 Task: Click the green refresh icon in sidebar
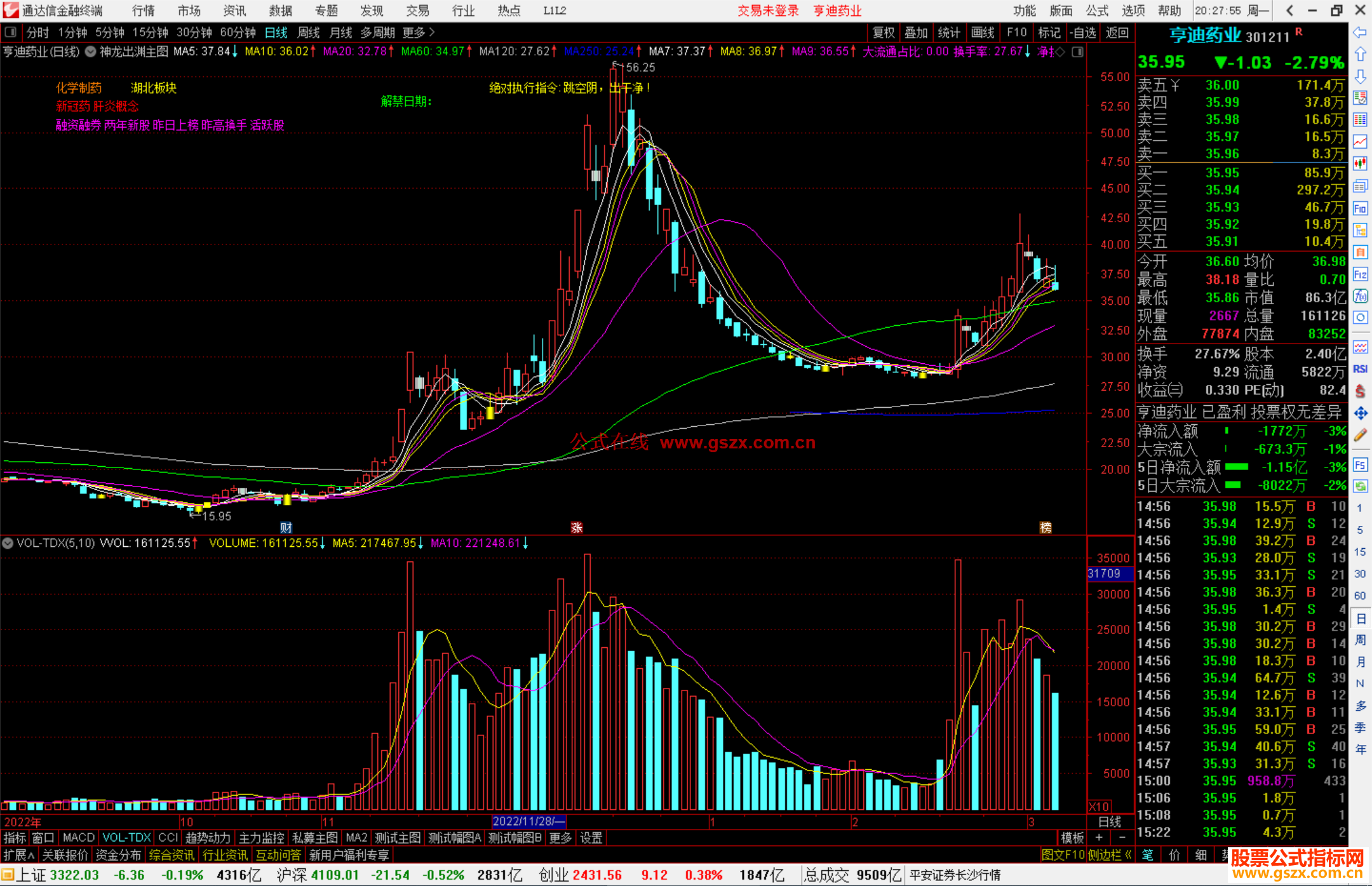pos(1360,487)
